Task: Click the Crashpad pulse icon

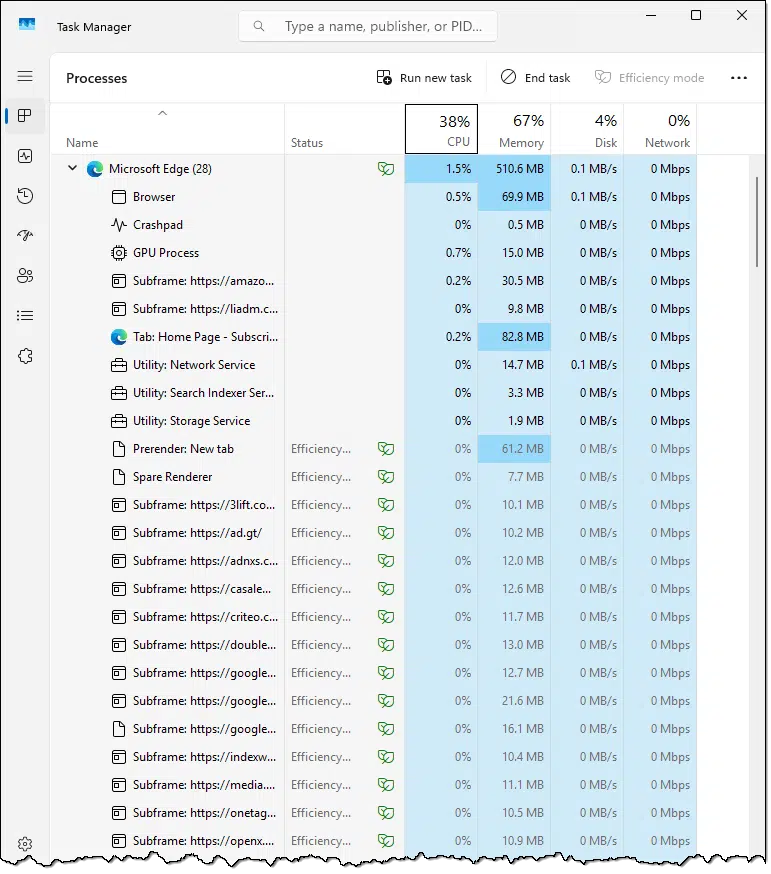Action: pos(119,225)
